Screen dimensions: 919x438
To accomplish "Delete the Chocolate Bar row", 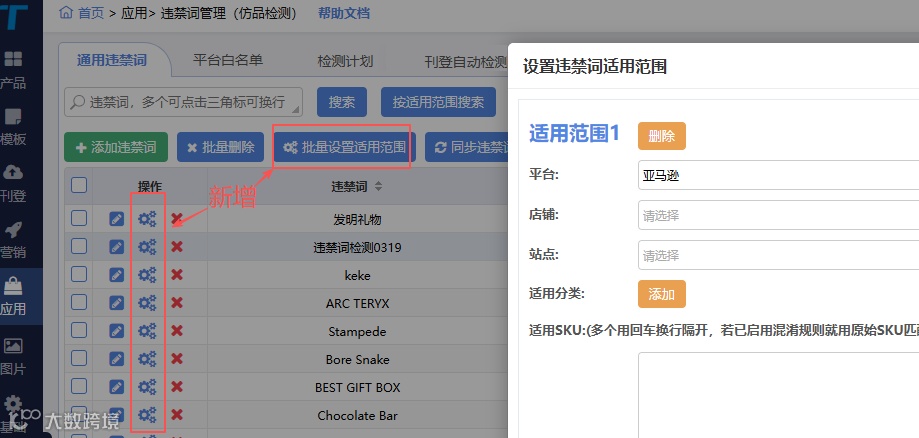I will 177,415.
